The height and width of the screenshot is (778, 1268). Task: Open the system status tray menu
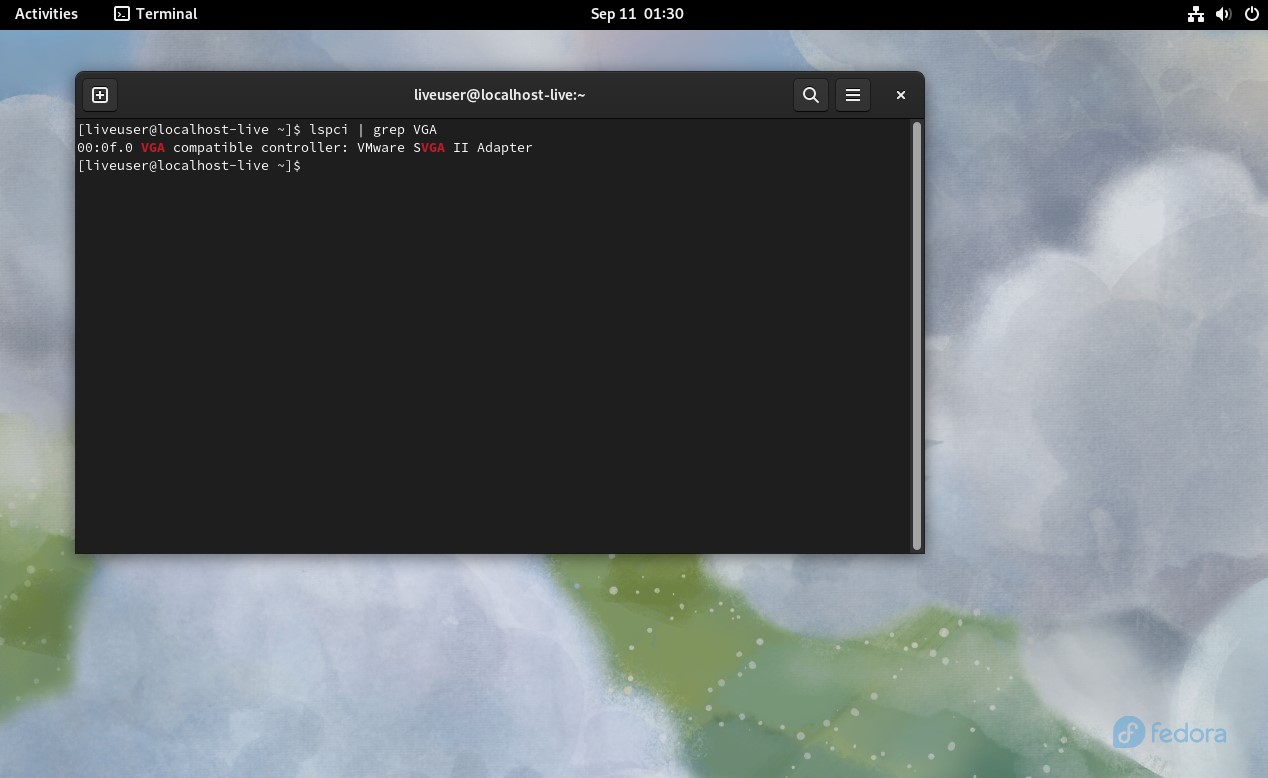(1224, 14)
